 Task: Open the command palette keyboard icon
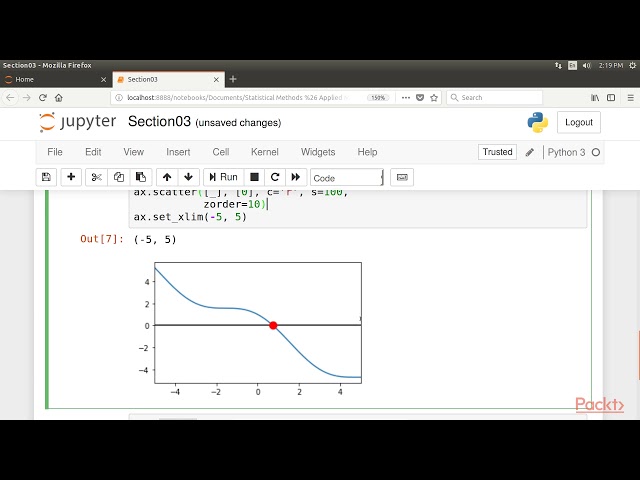click(402, 177)
